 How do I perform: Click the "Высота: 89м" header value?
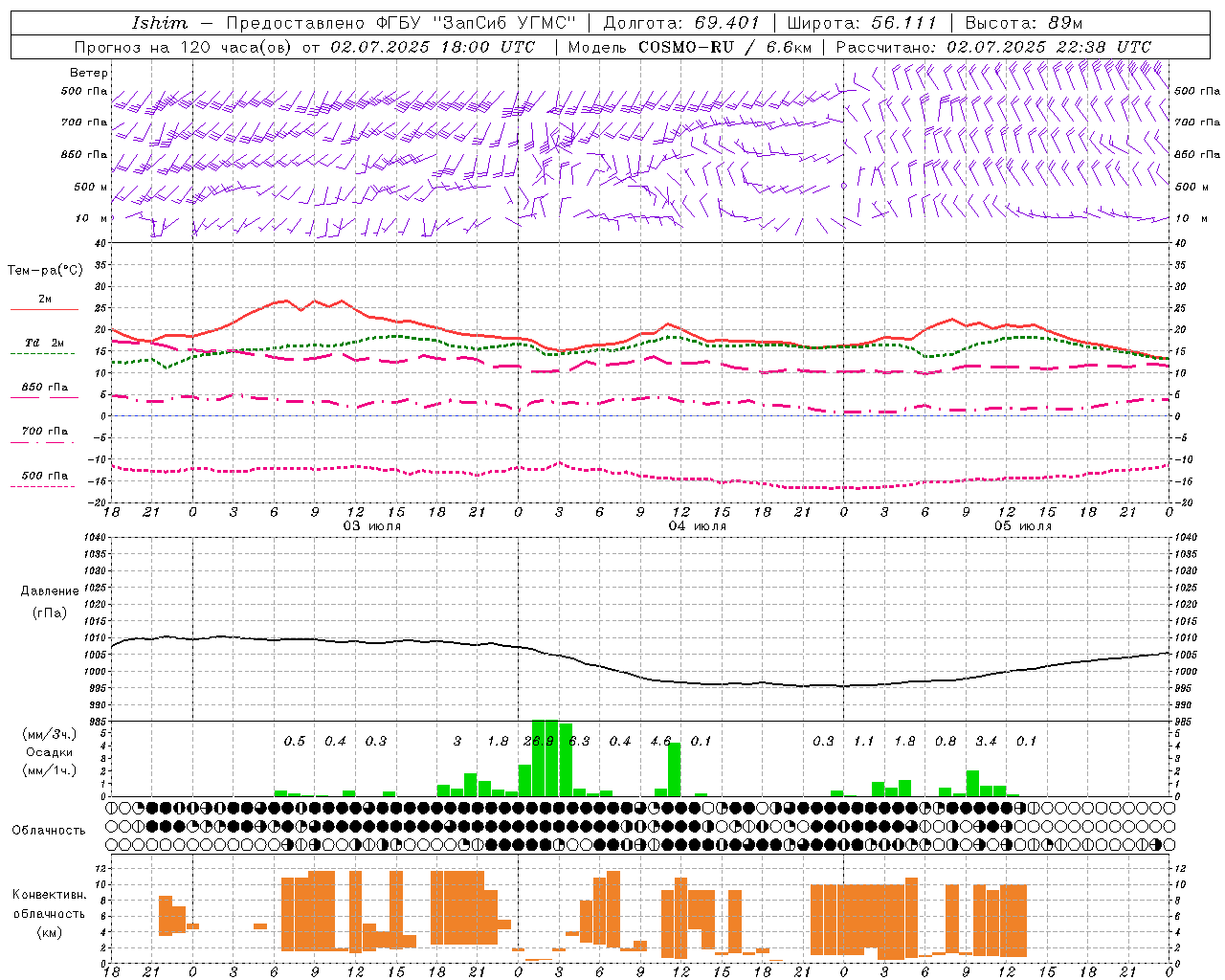1024,22
